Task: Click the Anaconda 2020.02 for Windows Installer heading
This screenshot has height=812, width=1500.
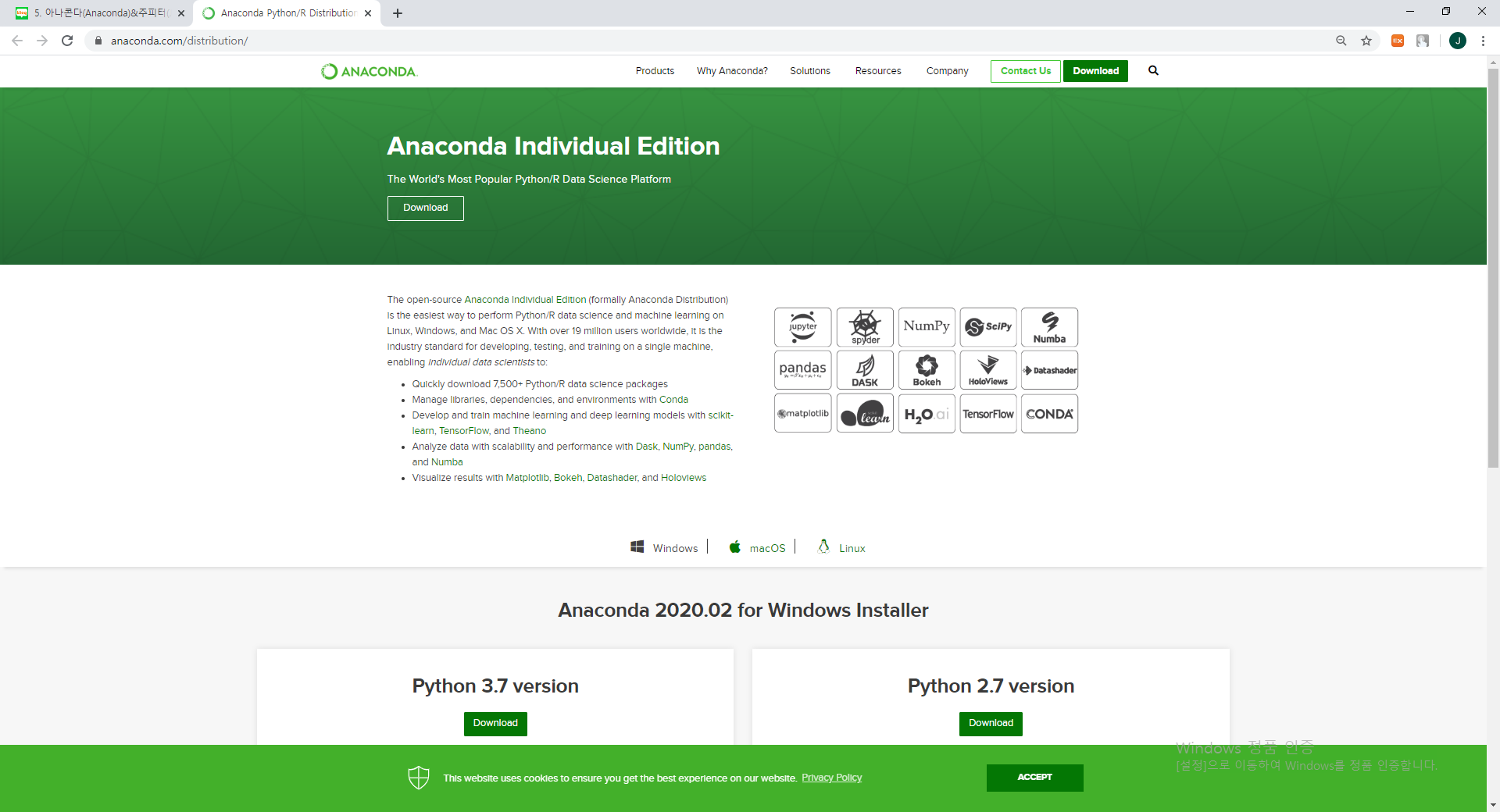Action: click(743, 610)
